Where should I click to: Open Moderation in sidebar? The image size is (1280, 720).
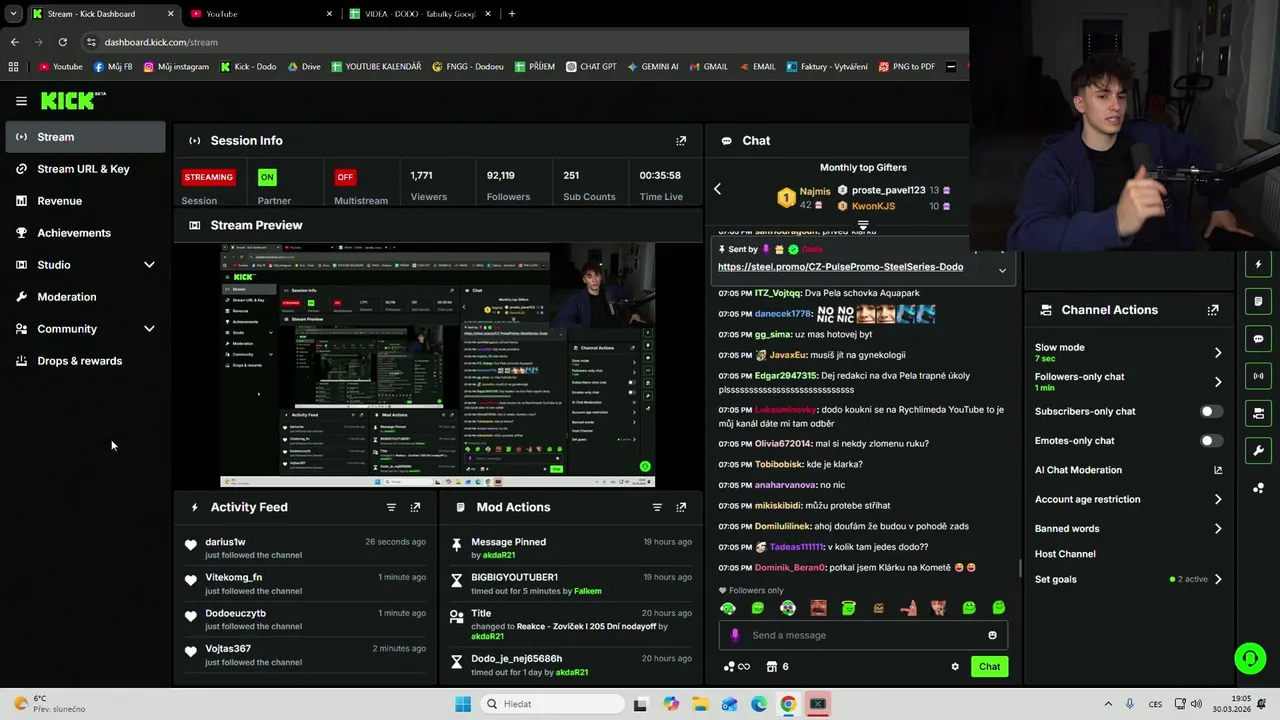pos(85,297)
